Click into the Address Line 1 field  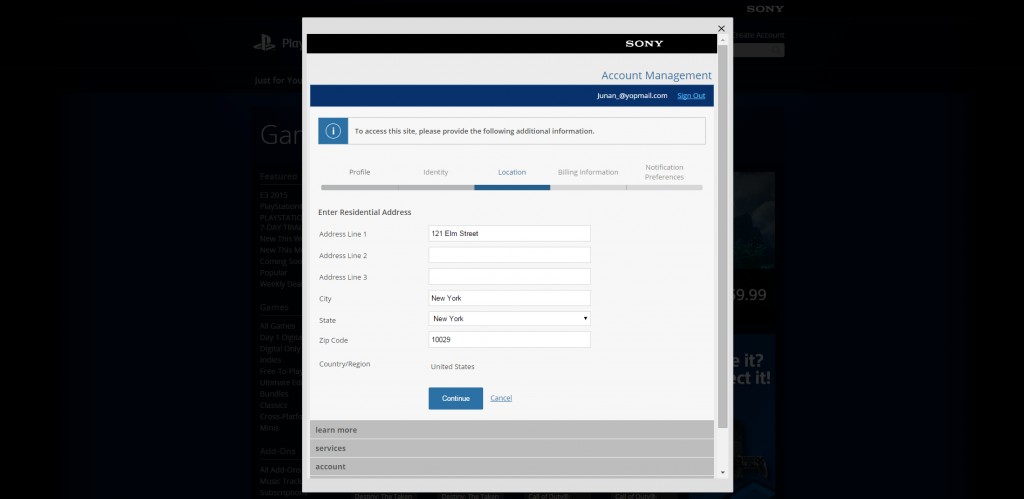click(x=509, y=233)
